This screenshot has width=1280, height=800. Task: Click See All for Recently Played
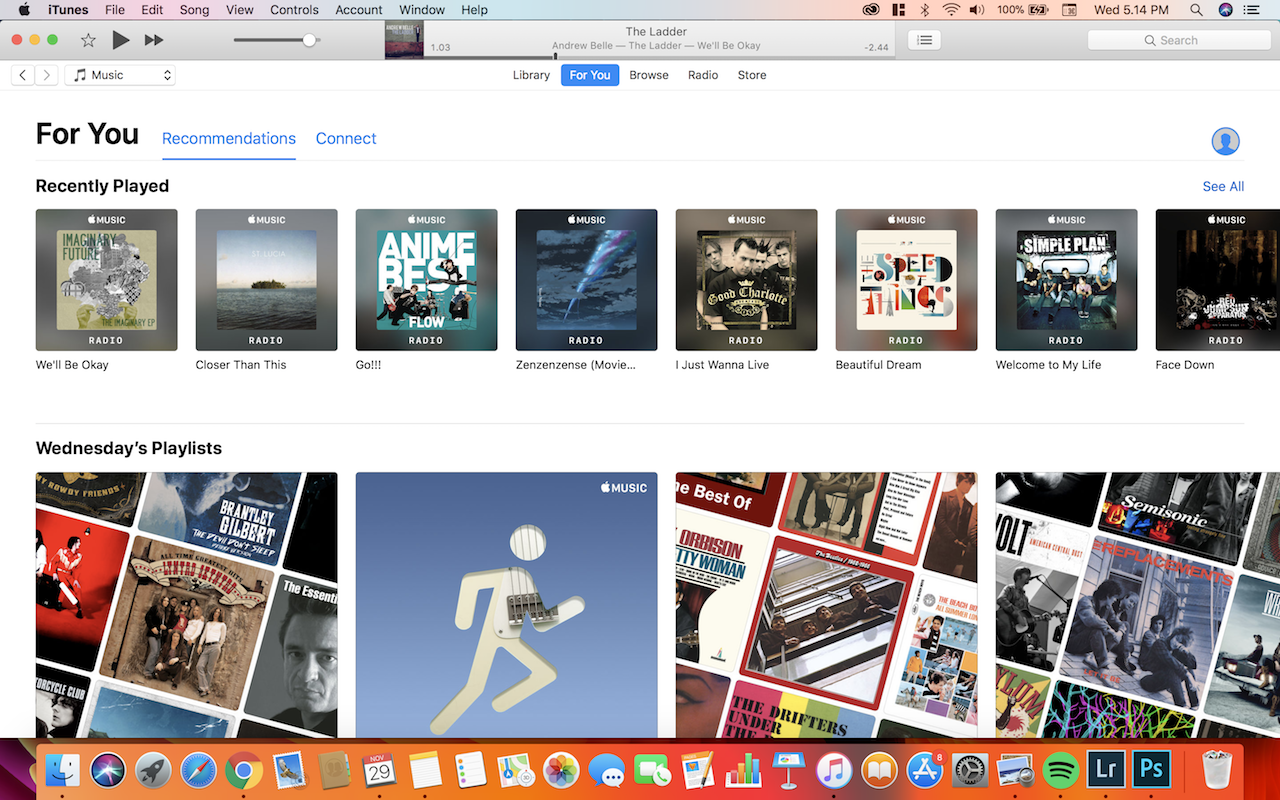pyautogui.click(x=1223, y=186)
